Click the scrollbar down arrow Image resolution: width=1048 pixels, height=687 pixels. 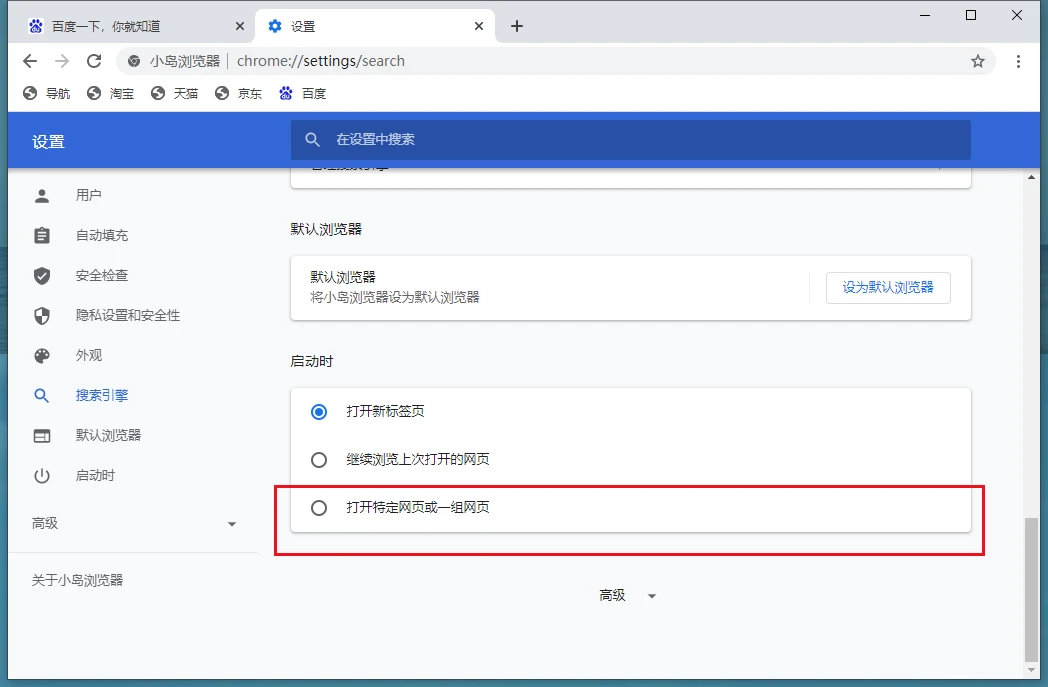coord(1031,669)
